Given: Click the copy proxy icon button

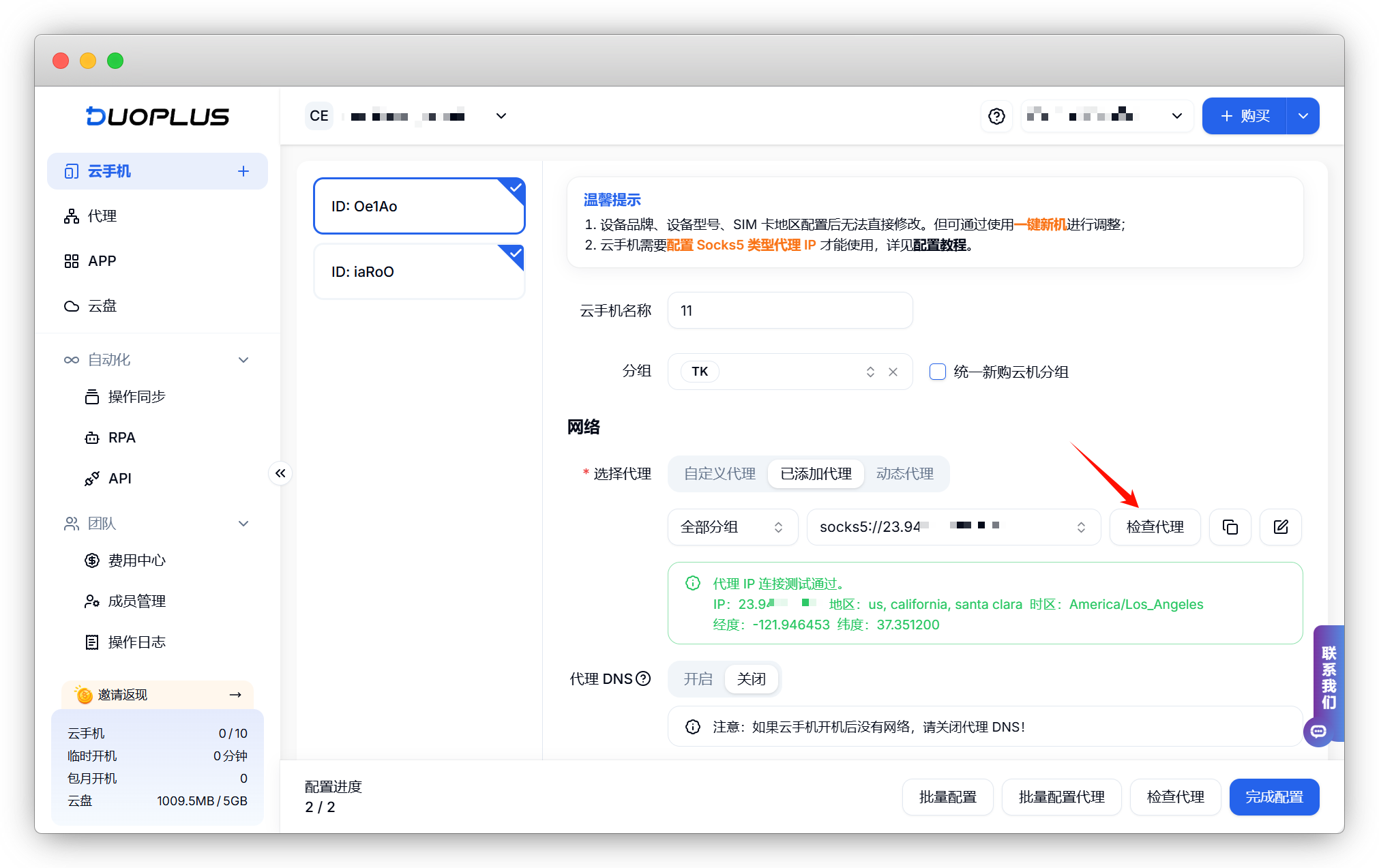Looking at the screenshot, I should tap(1230, 527).
